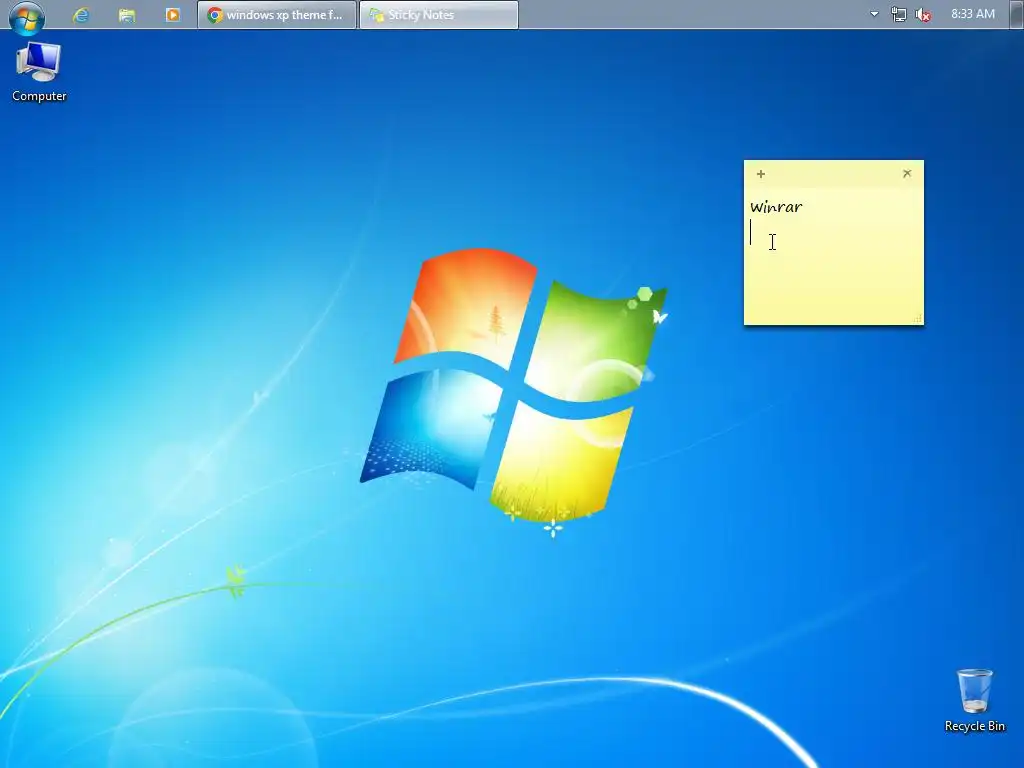1024x768 pixels.
Task: Open the 8:33 AM clock
Action: point(972,14)
